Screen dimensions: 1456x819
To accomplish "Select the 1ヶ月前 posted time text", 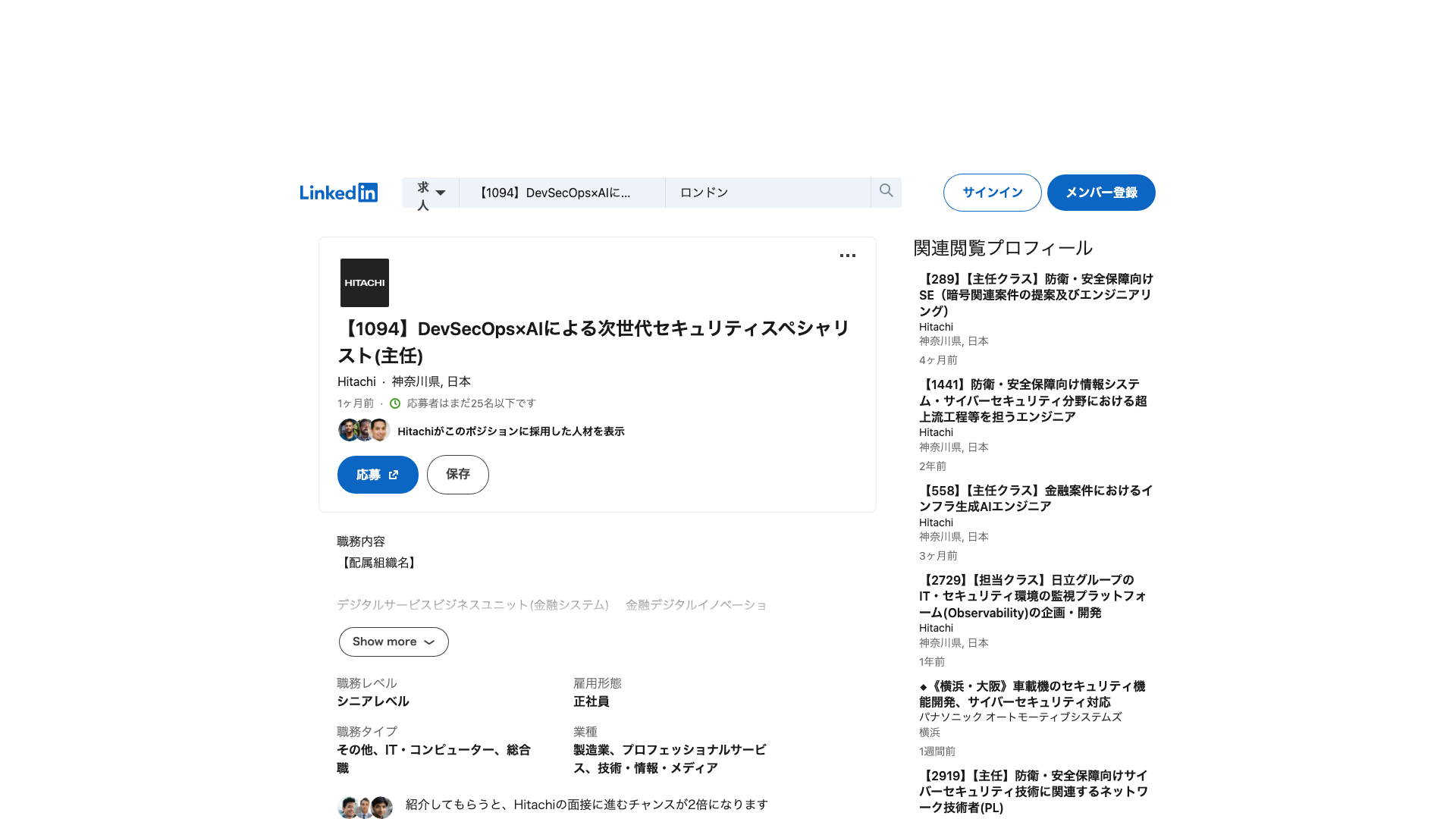I will [356, 403].
